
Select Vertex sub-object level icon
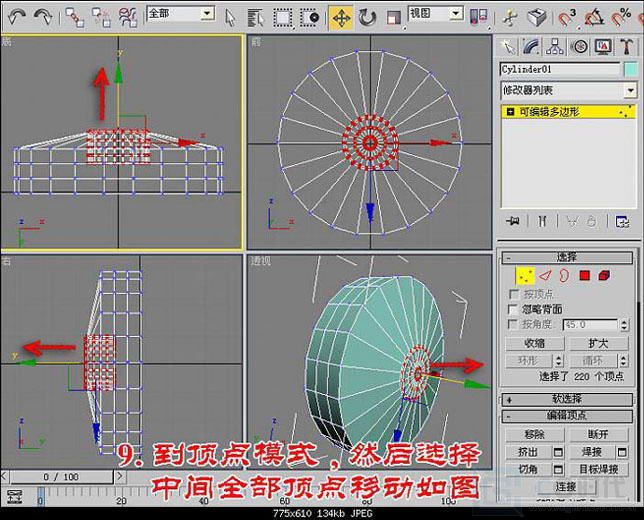tap(524, 276)
